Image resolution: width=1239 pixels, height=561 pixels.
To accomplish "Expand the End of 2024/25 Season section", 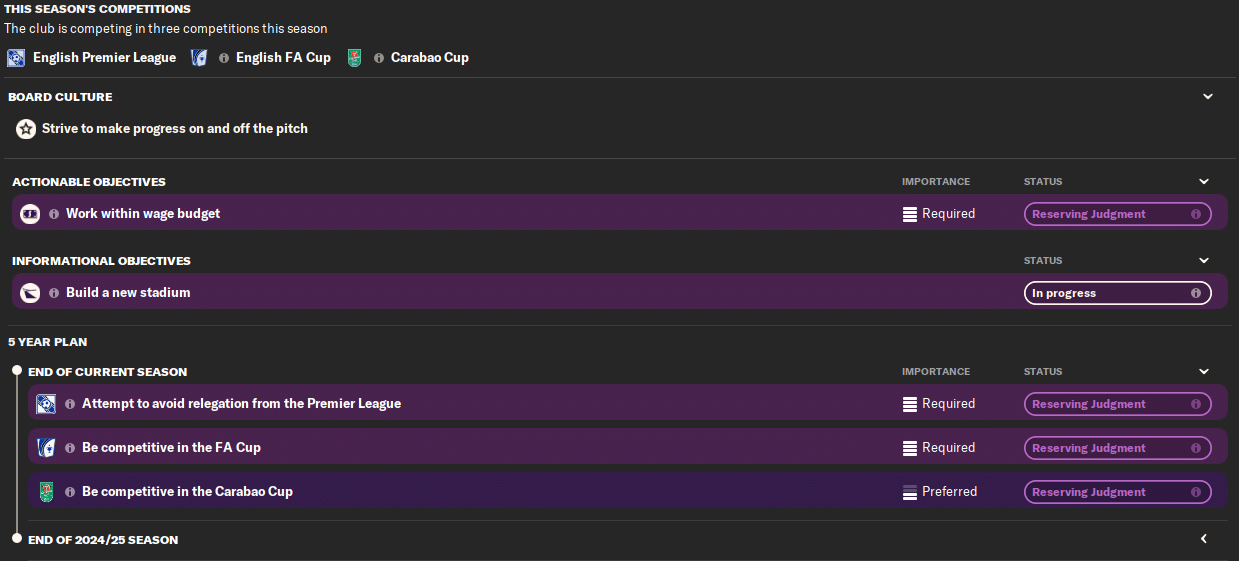I will 1204,539.
